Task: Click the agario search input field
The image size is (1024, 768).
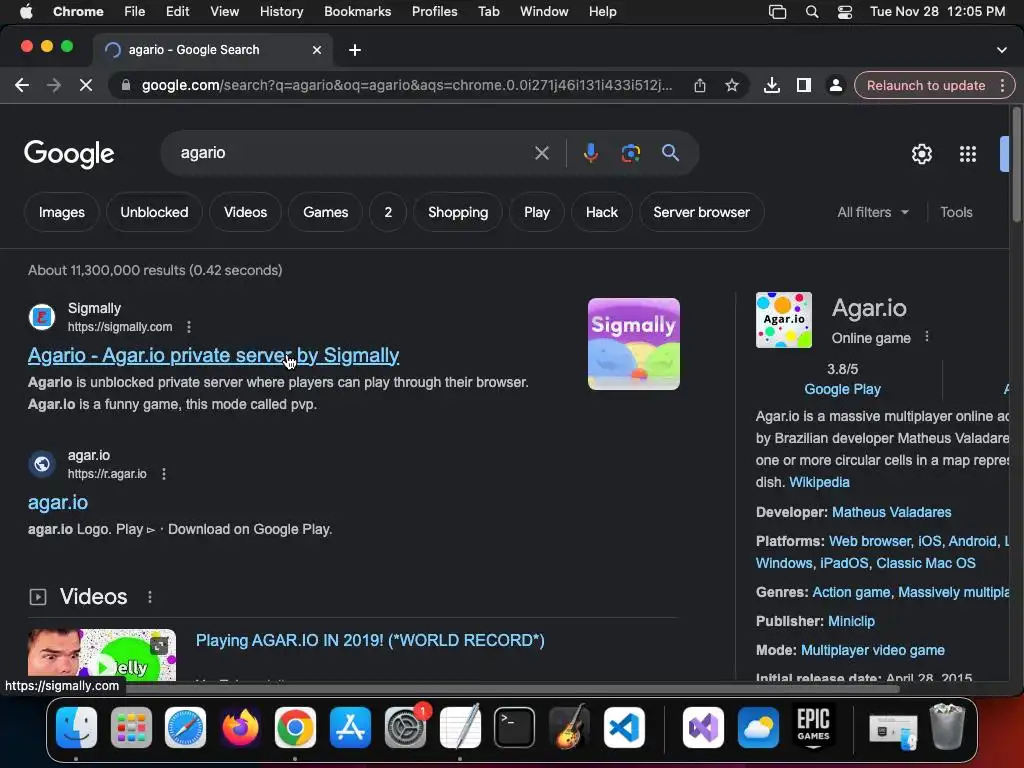Action: 353,153
